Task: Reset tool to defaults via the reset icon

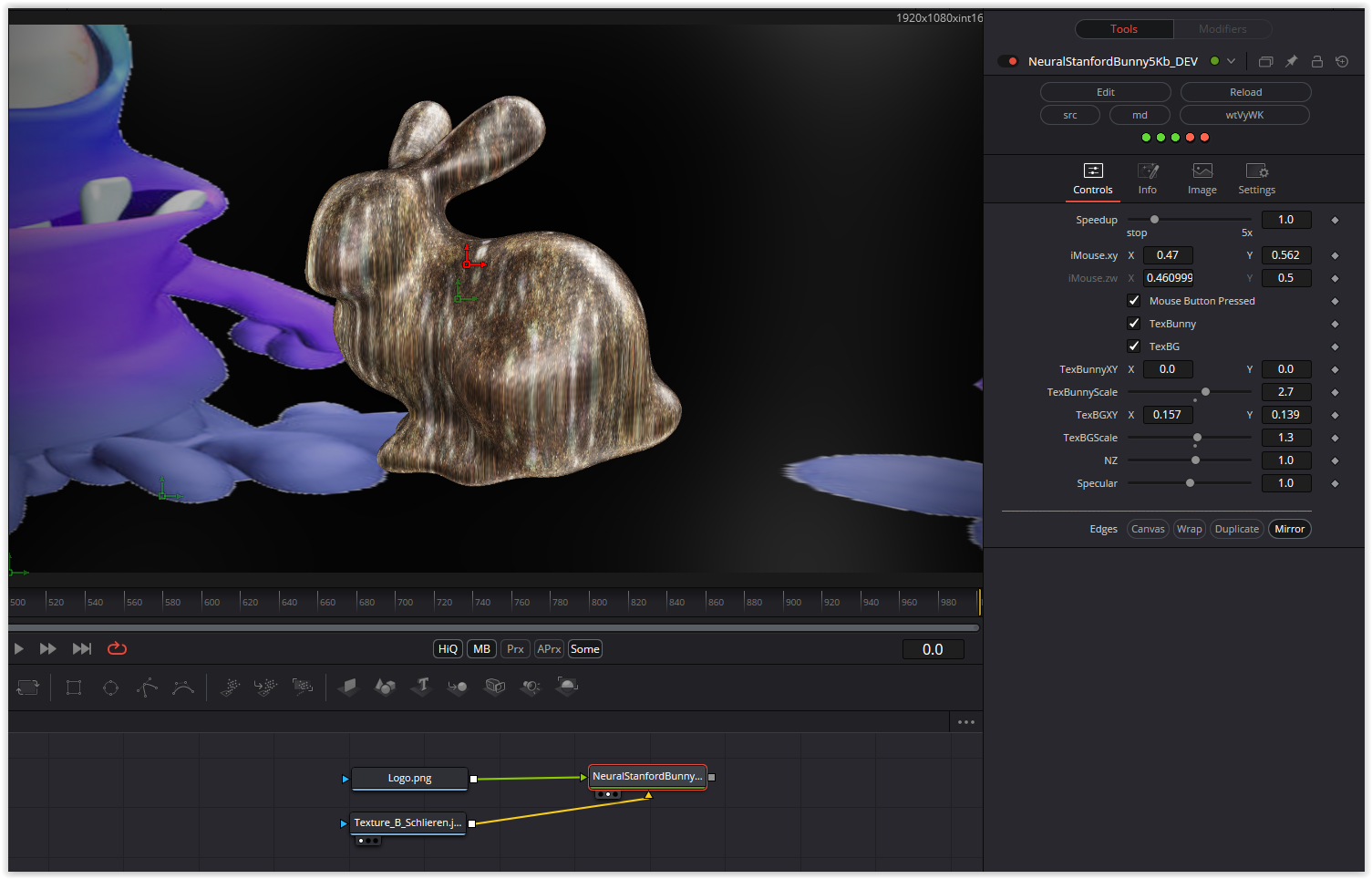Action: (1342, 61)
